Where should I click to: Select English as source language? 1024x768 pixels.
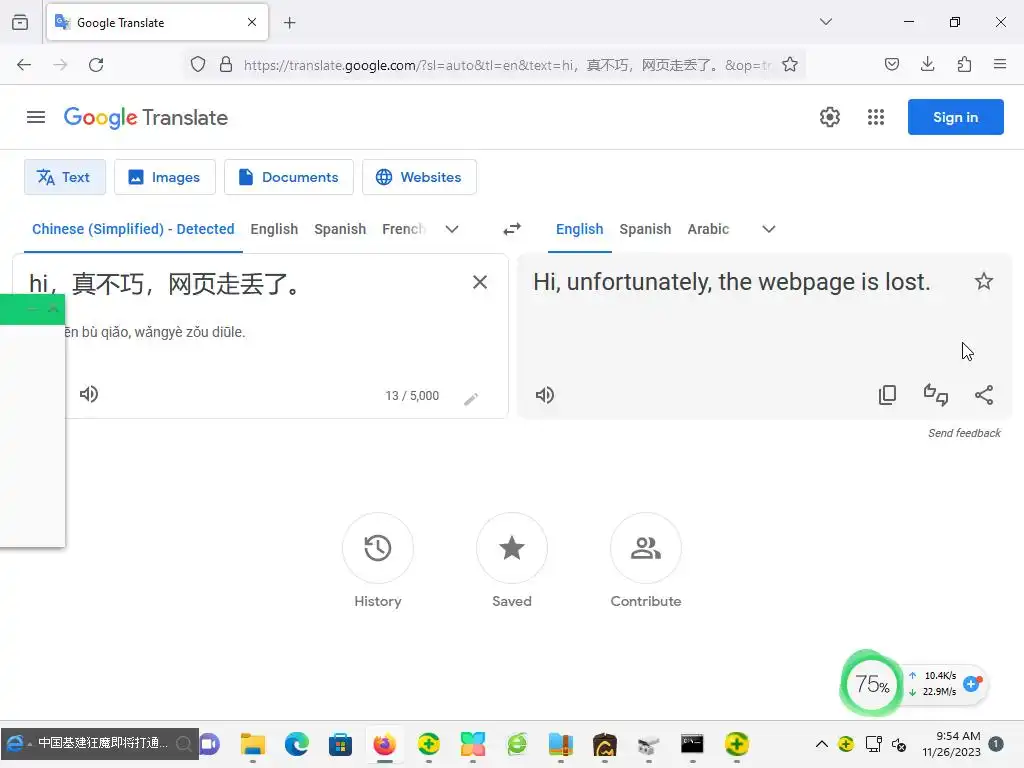click(x=274, y=229)
